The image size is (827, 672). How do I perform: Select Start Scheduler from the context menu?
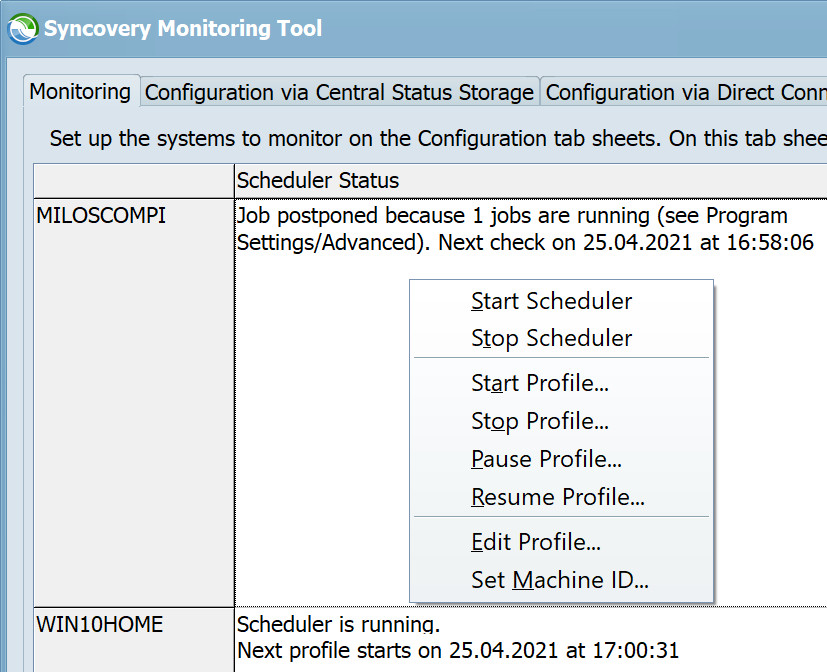pos(551,300)
